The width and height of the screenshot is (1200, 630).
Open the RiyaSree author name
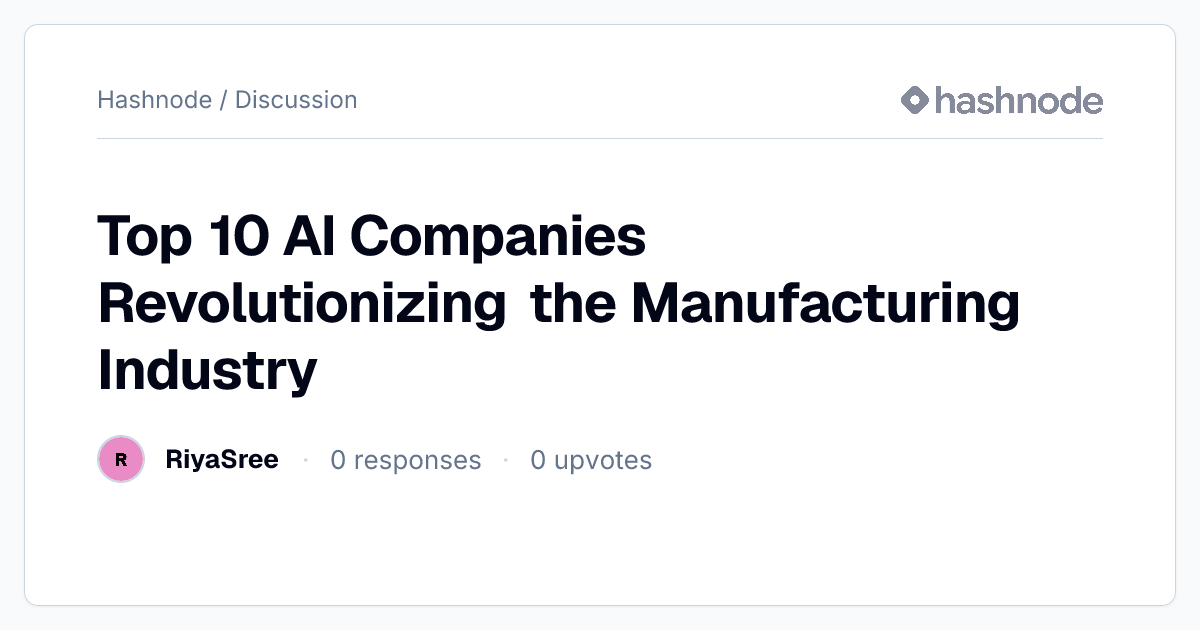[222, 460]
